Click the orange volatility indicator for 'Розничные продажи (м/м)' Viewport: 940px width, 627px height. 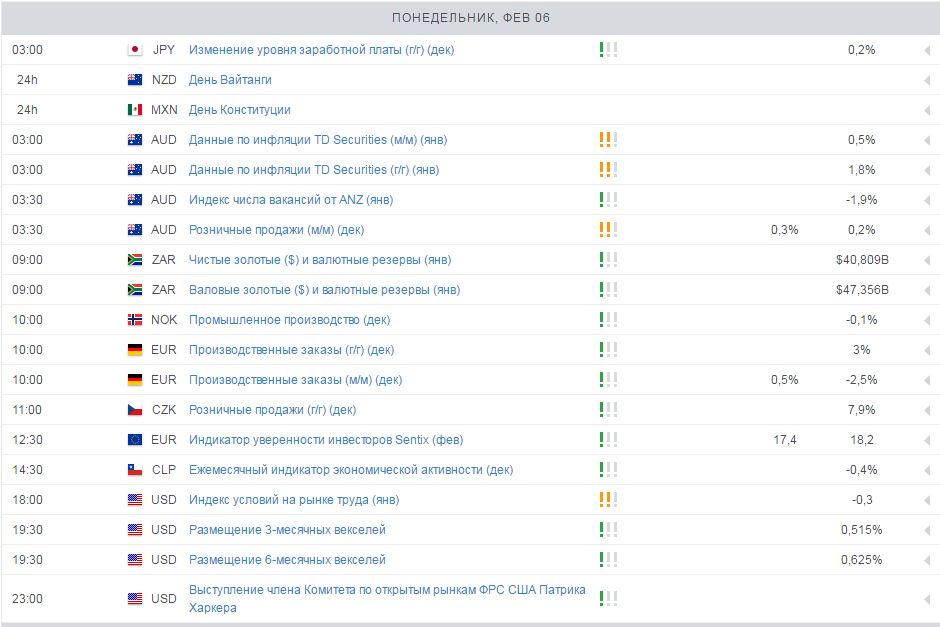pos(608,230)
